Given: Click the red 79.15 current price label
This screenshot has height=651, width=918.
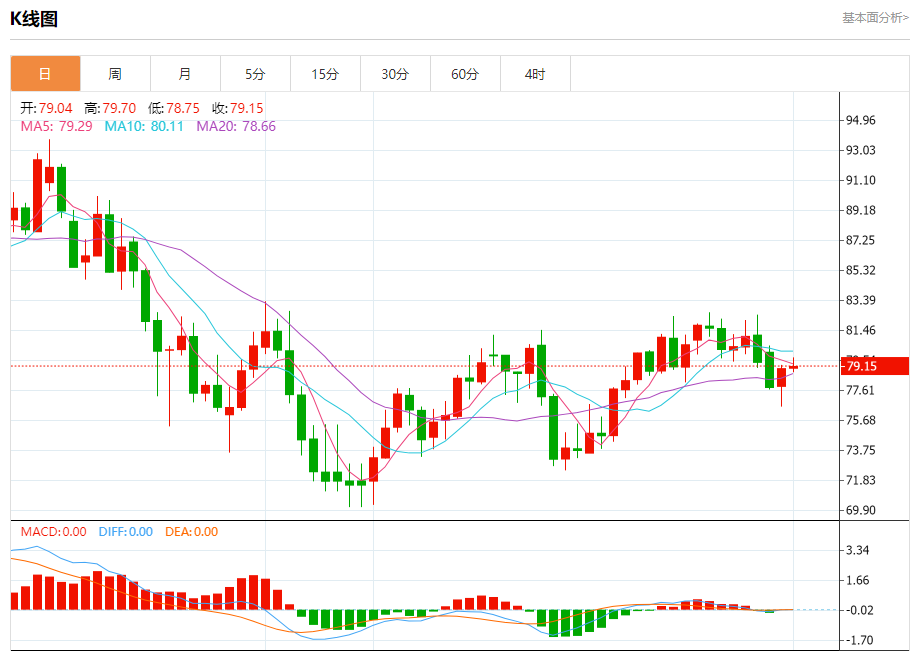Looking at the screenshot, I should click(x=875, y=366).
